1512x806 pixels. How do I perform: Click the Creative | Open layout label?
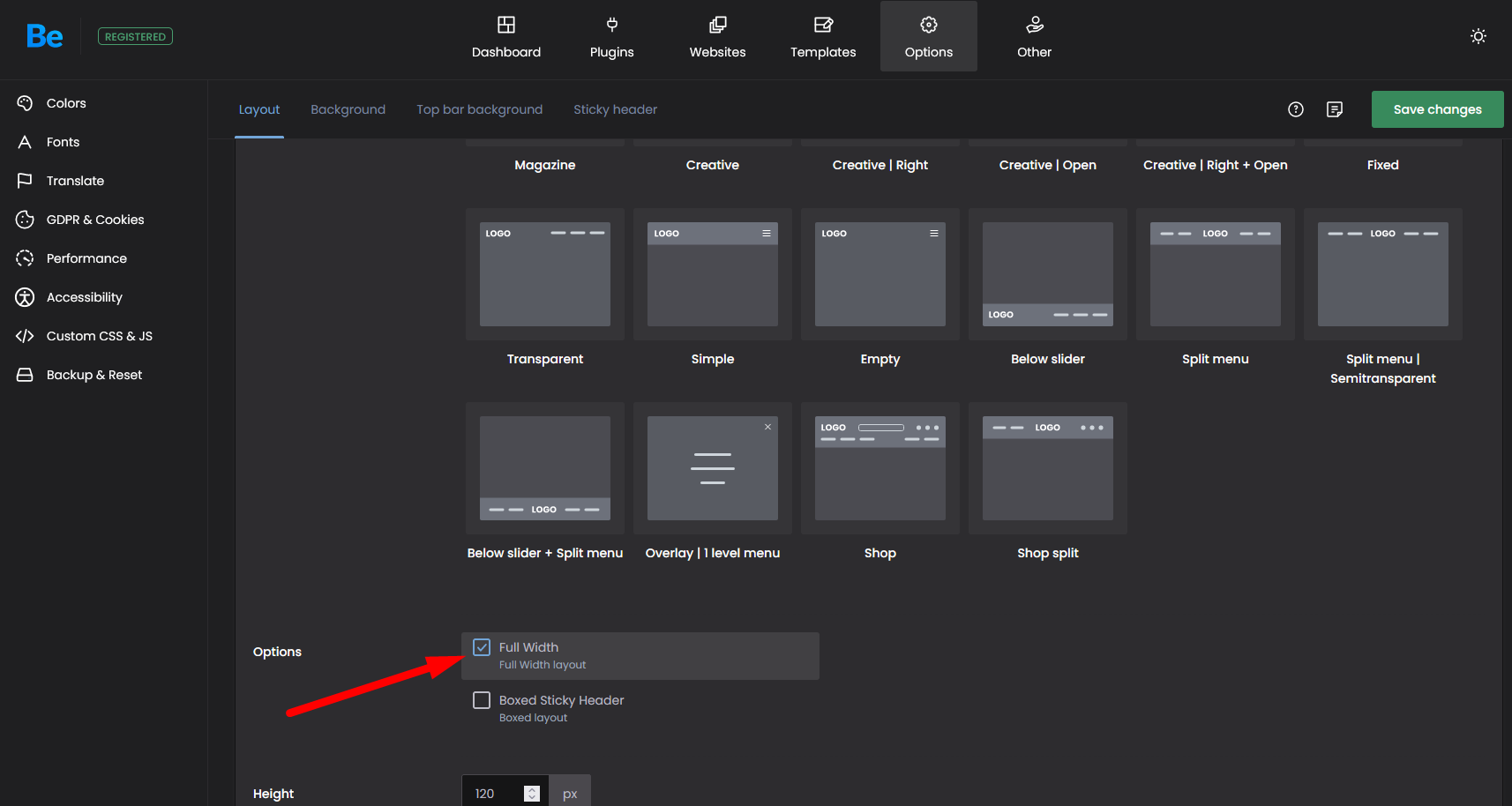coord(1048,165)
